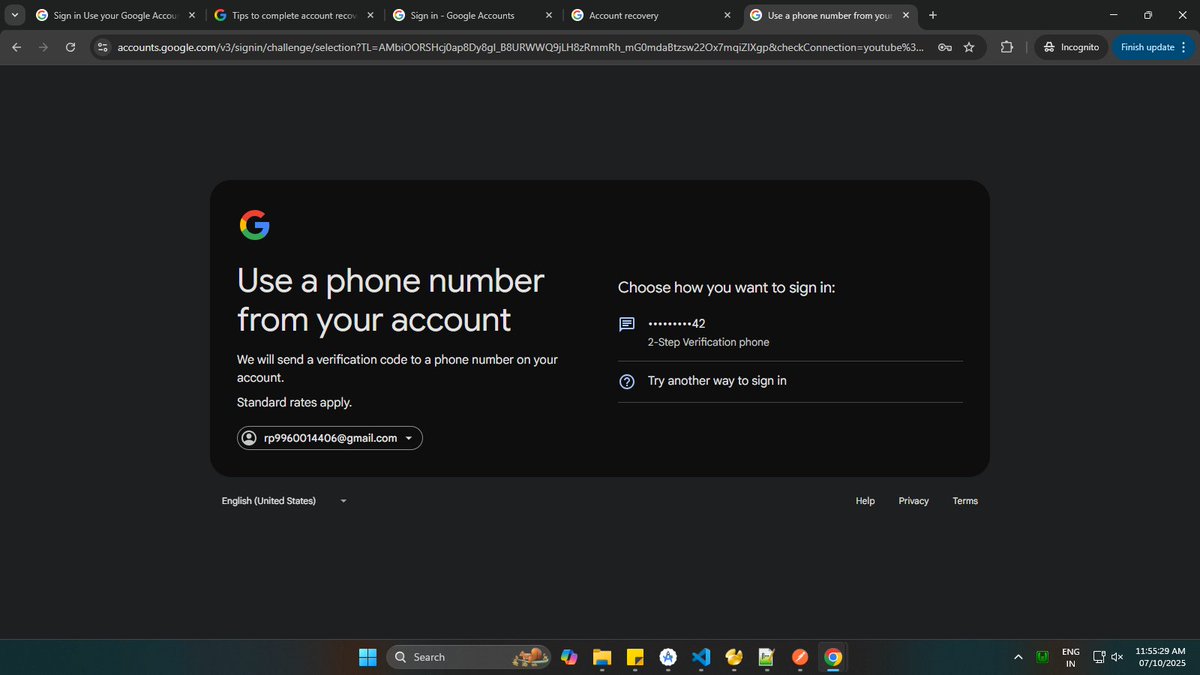Open the Help link
1200x675 pixels.
coord(865,501)
